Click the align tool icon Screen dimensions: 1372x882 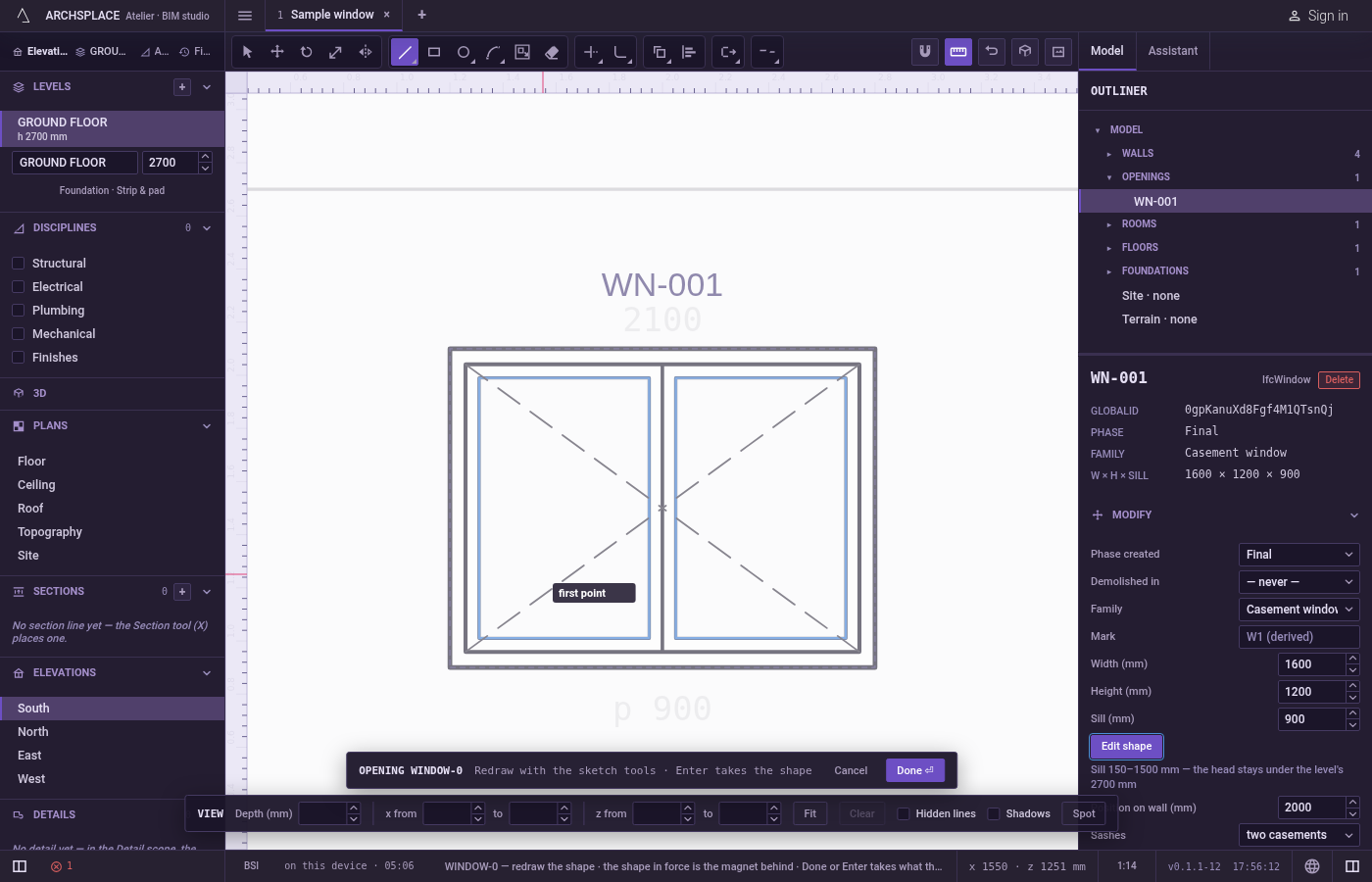coord(689,52)
